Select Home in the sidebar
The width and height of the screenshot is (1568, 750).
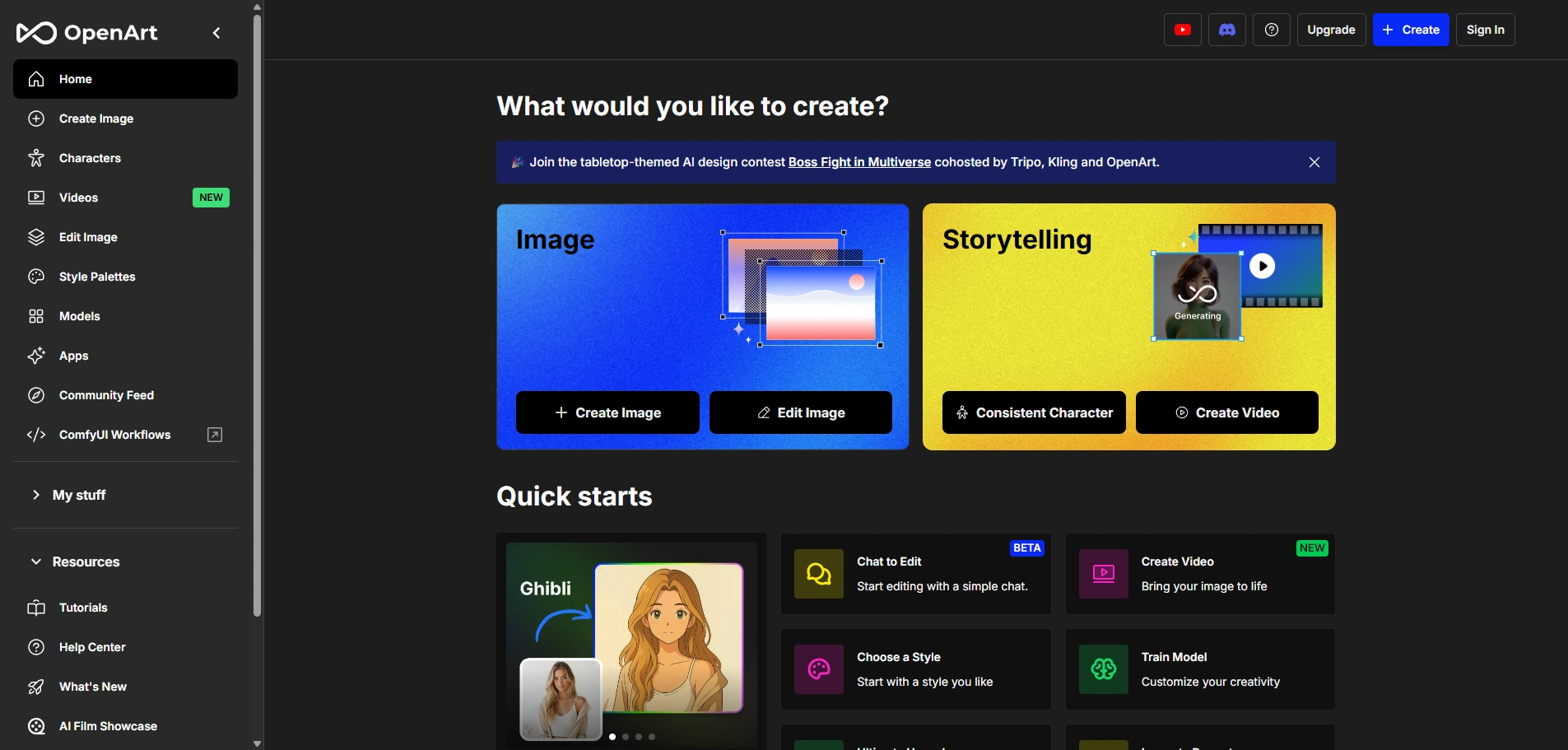pyautogui.click(x=125, y=79)
